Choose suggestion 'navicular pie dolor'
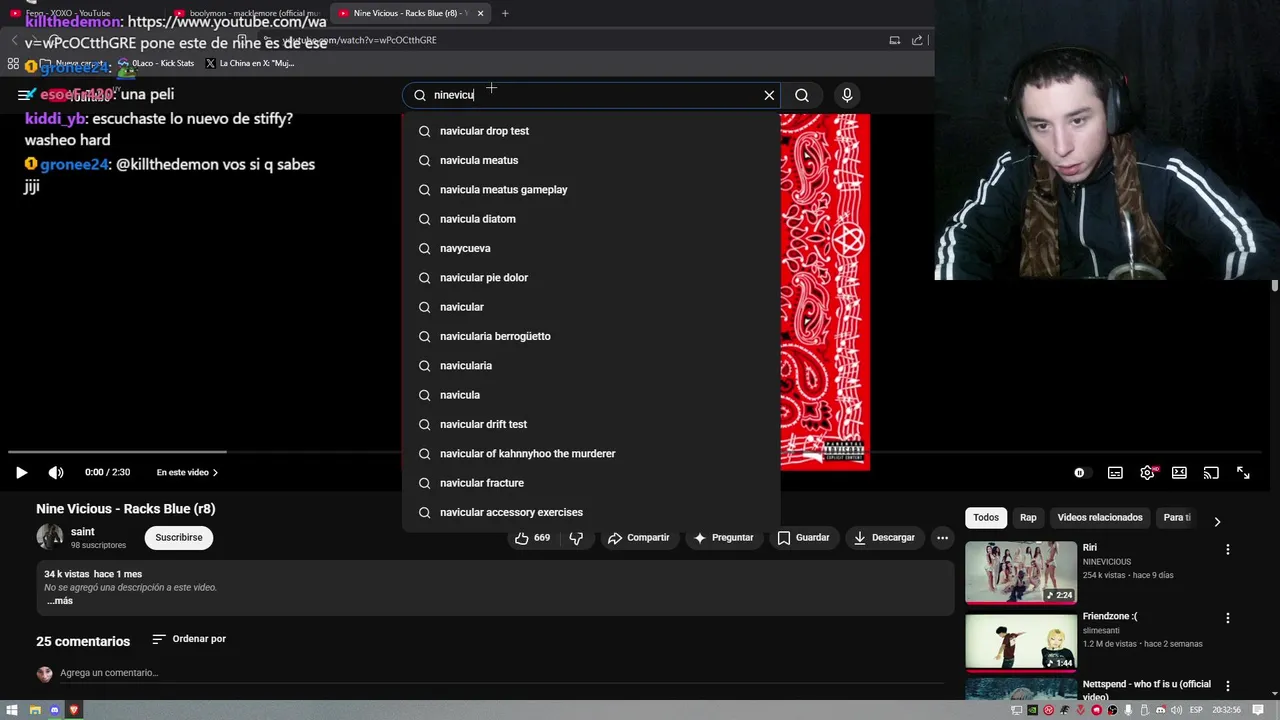Viewport: 1280px width, 720px height. click(x=590, y=278)
